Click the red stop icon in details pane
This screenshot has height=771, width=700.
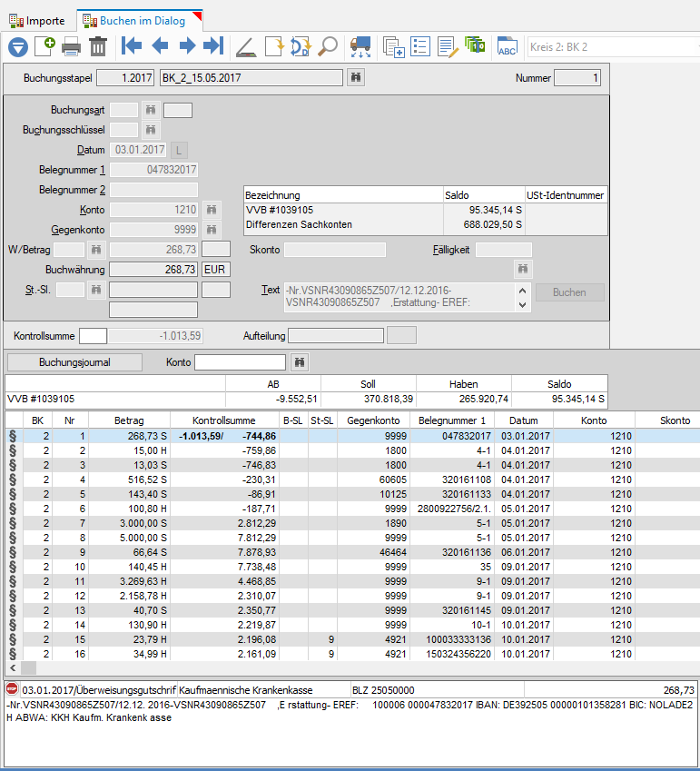pos(12,689)
